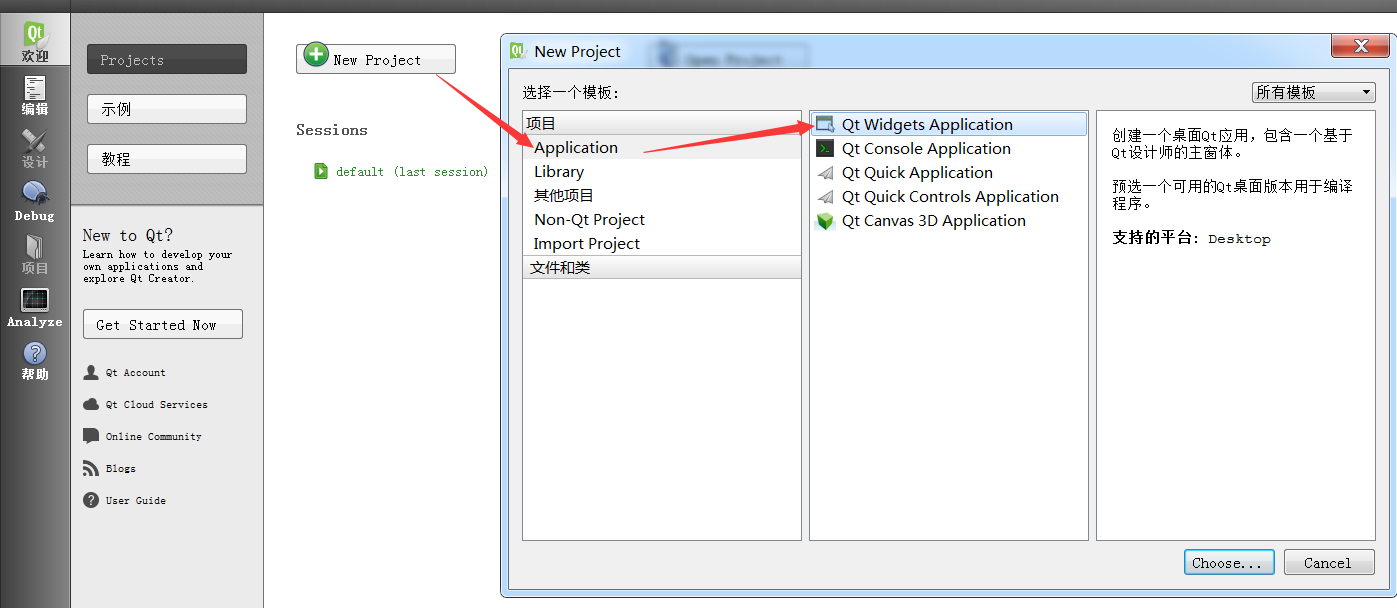
Task: Click the green plus New Project icon
Action: click(316, 55)
